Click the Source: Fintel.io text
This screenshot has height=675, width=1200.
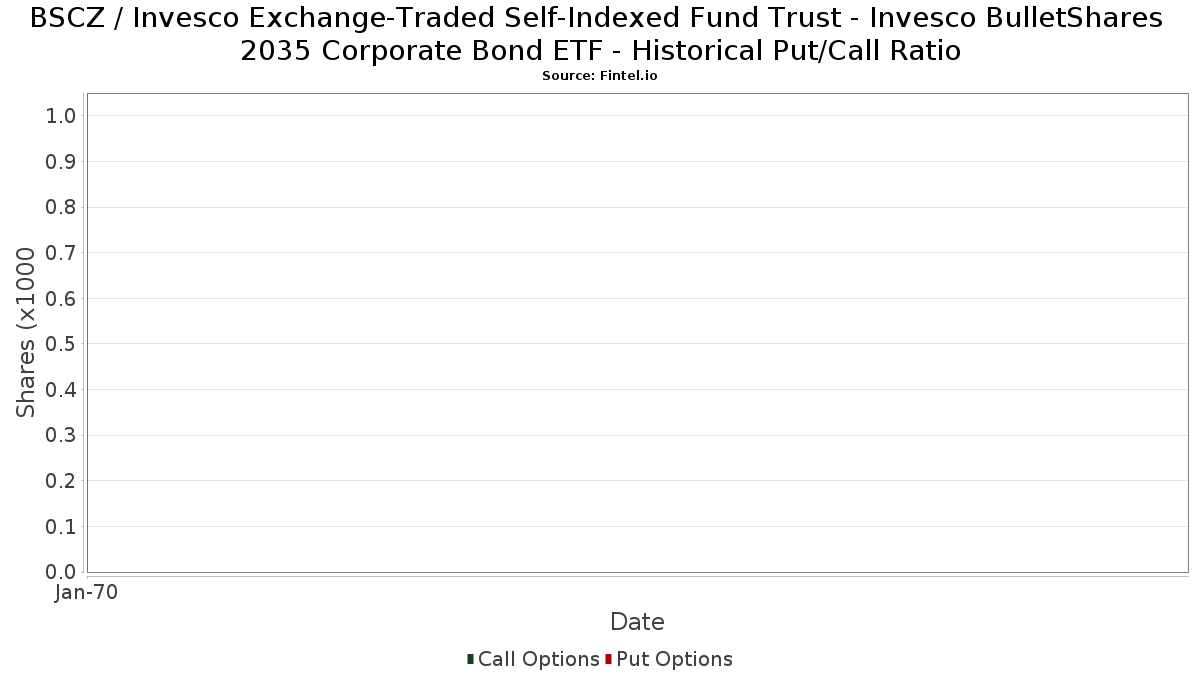tap(599, 75)
